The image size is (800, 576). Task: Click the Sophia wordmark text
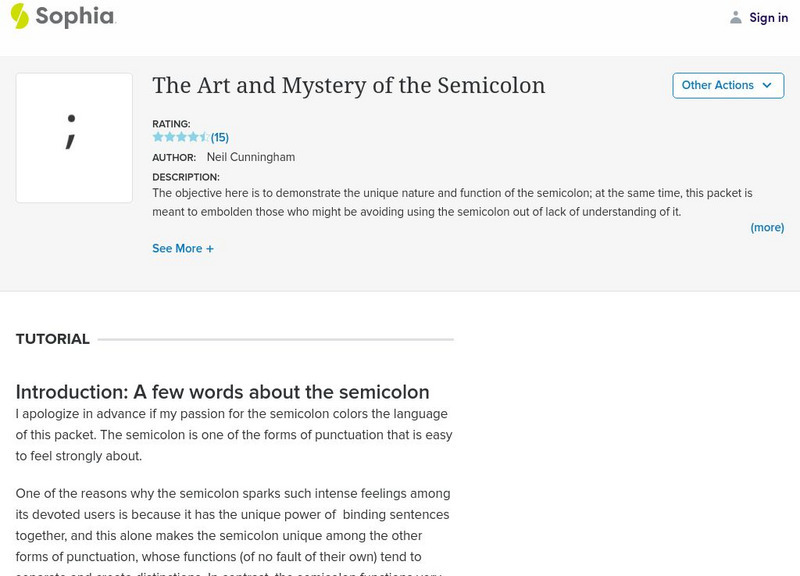click(76, 17)
